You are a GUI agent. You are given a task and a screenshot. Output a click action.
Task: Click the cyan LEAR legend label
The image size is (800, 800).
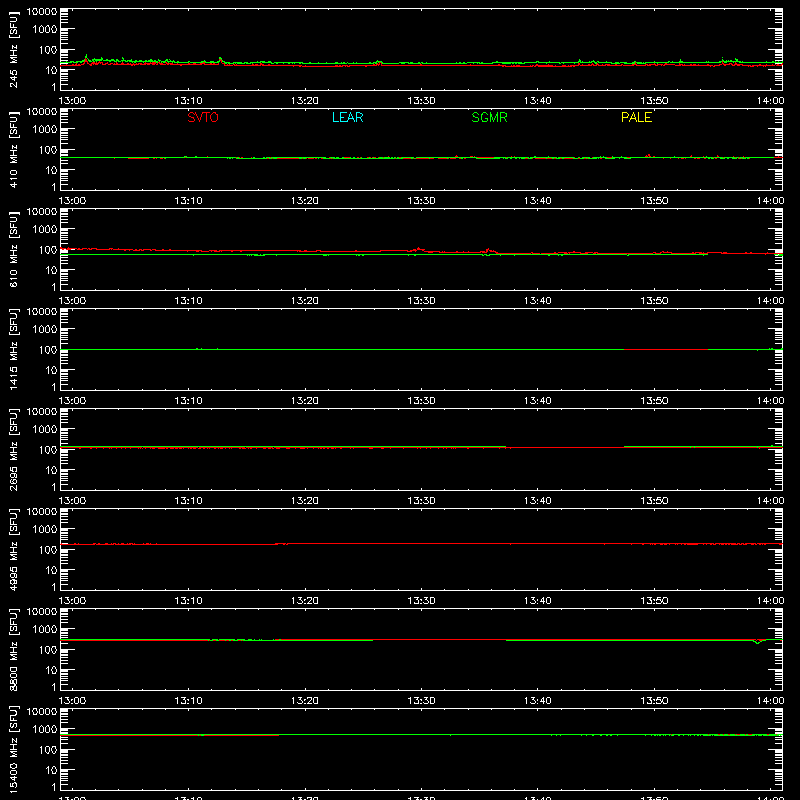[x=347, y=117]
